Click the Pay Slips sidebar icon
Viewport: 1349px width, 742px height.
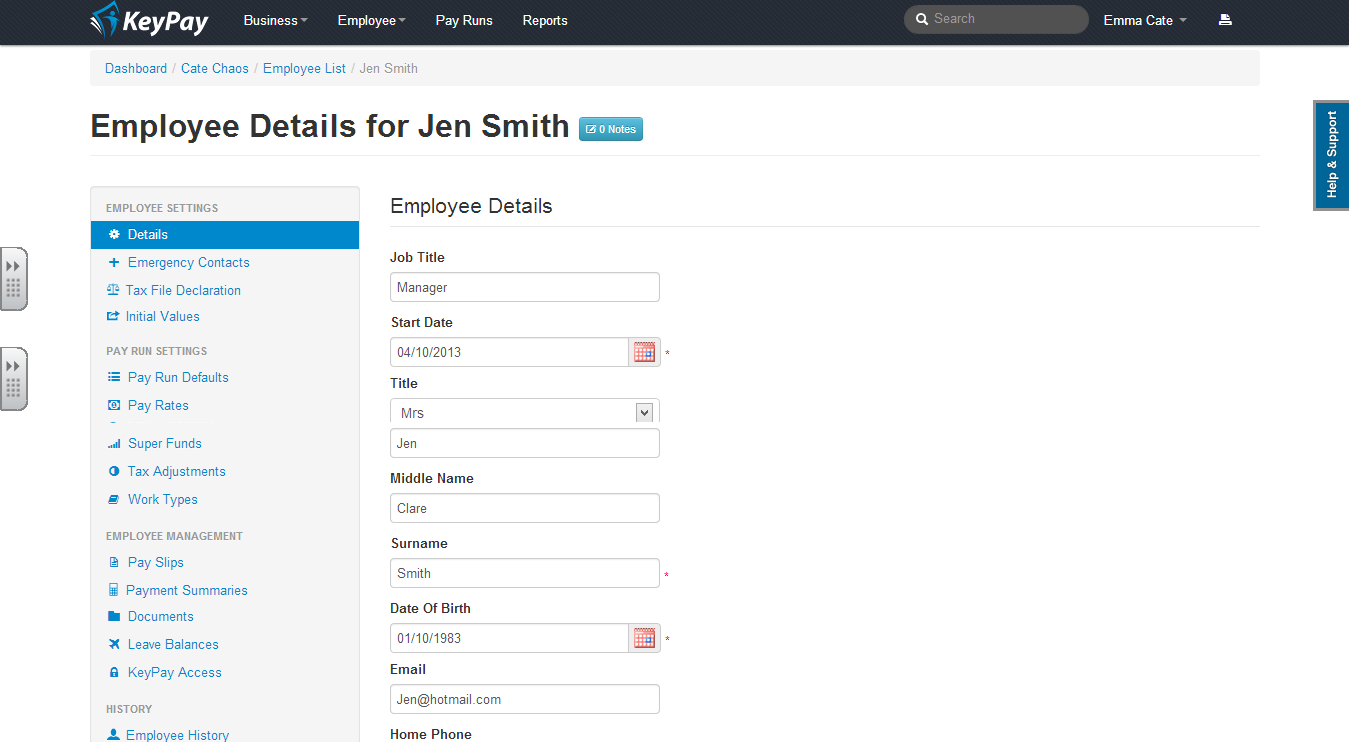click(114, 562)
